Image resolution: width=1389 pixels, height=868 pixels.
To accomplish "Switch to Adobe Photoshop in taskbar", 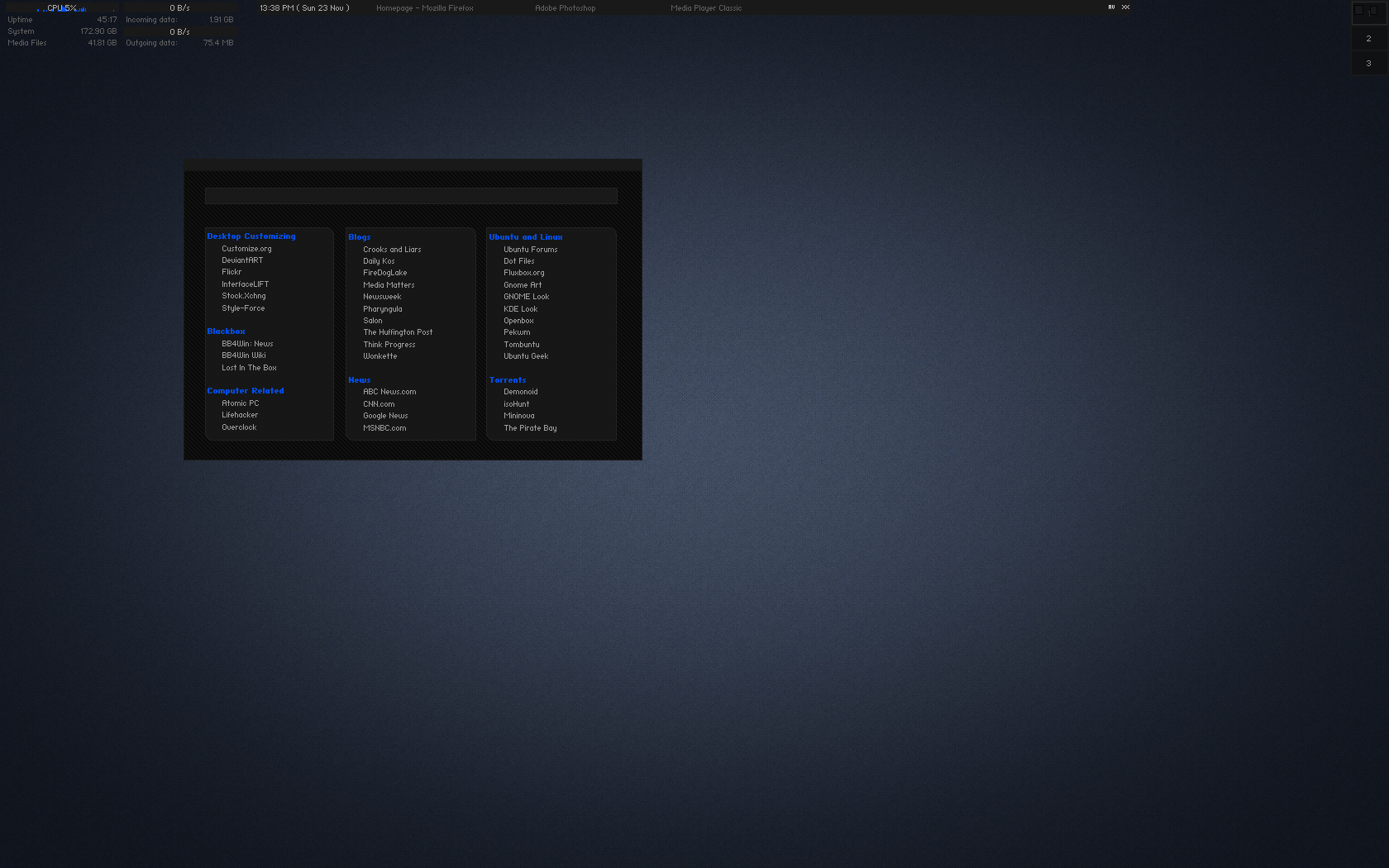I will pyautogui.click(x=565, y=8).
